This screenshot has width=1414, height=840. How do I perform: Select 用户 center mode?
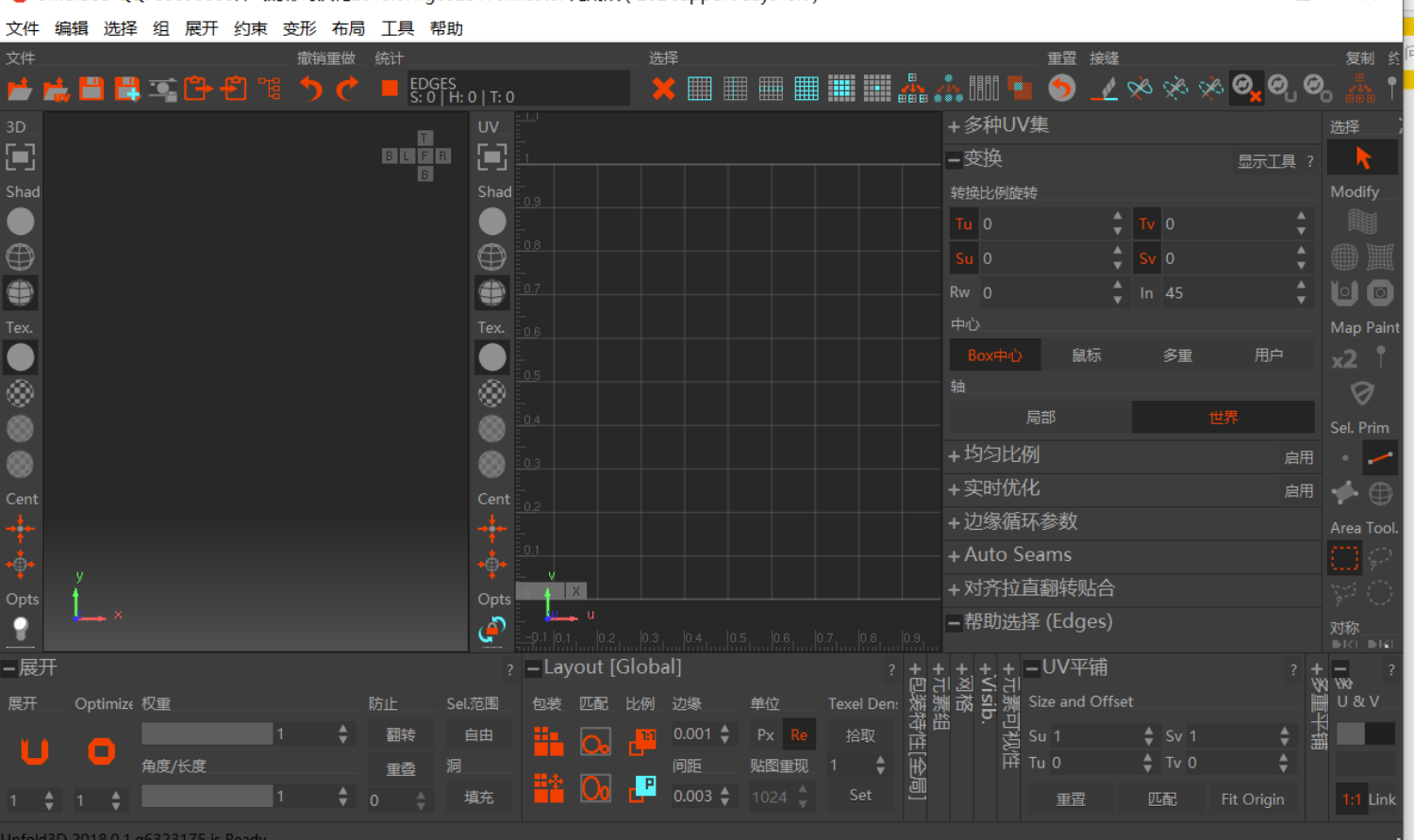coord(1269,355)
